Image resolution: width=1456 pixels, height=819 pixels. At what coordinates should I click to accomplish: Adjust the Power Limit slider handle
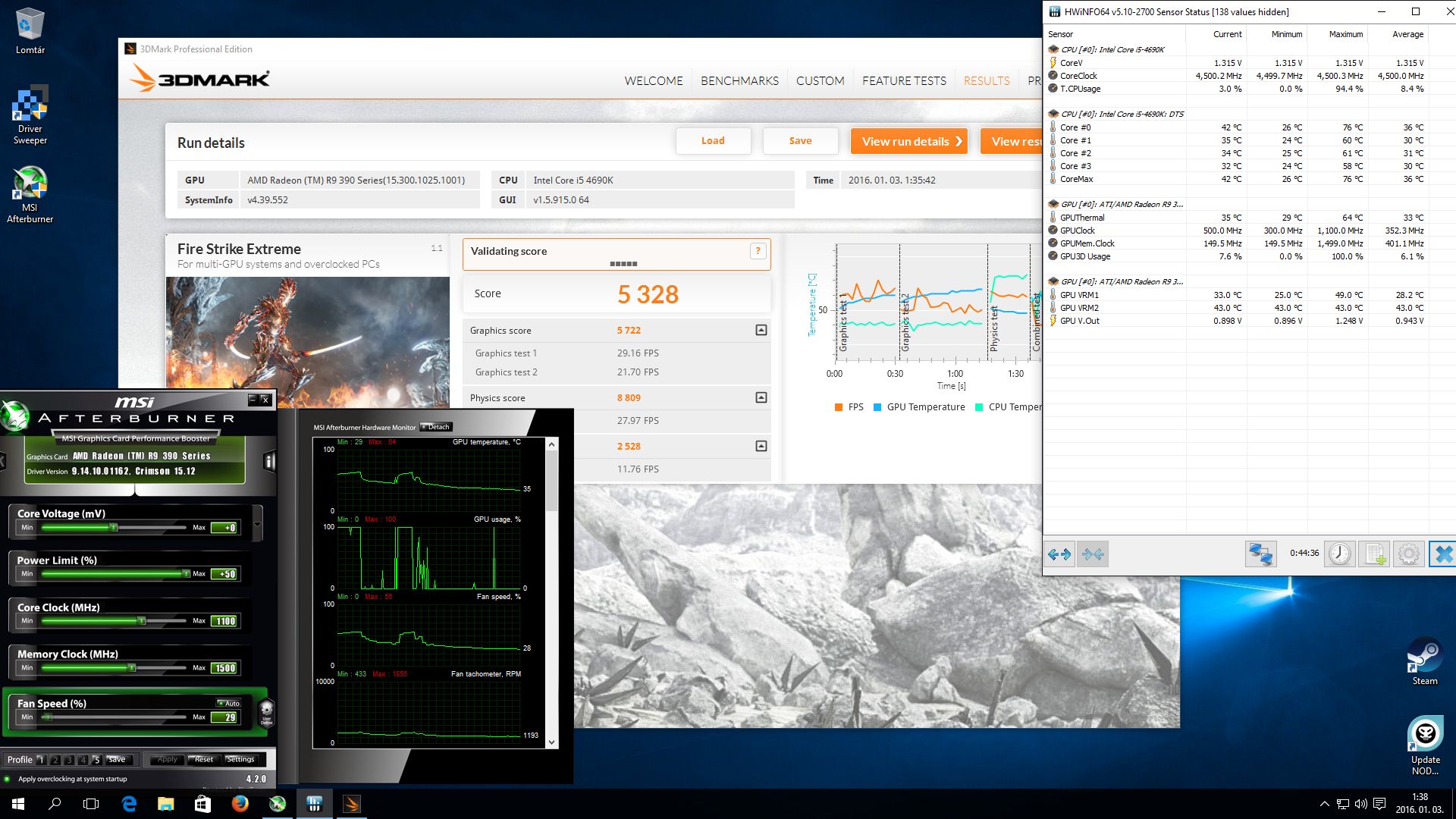click(x=186, y=573)
